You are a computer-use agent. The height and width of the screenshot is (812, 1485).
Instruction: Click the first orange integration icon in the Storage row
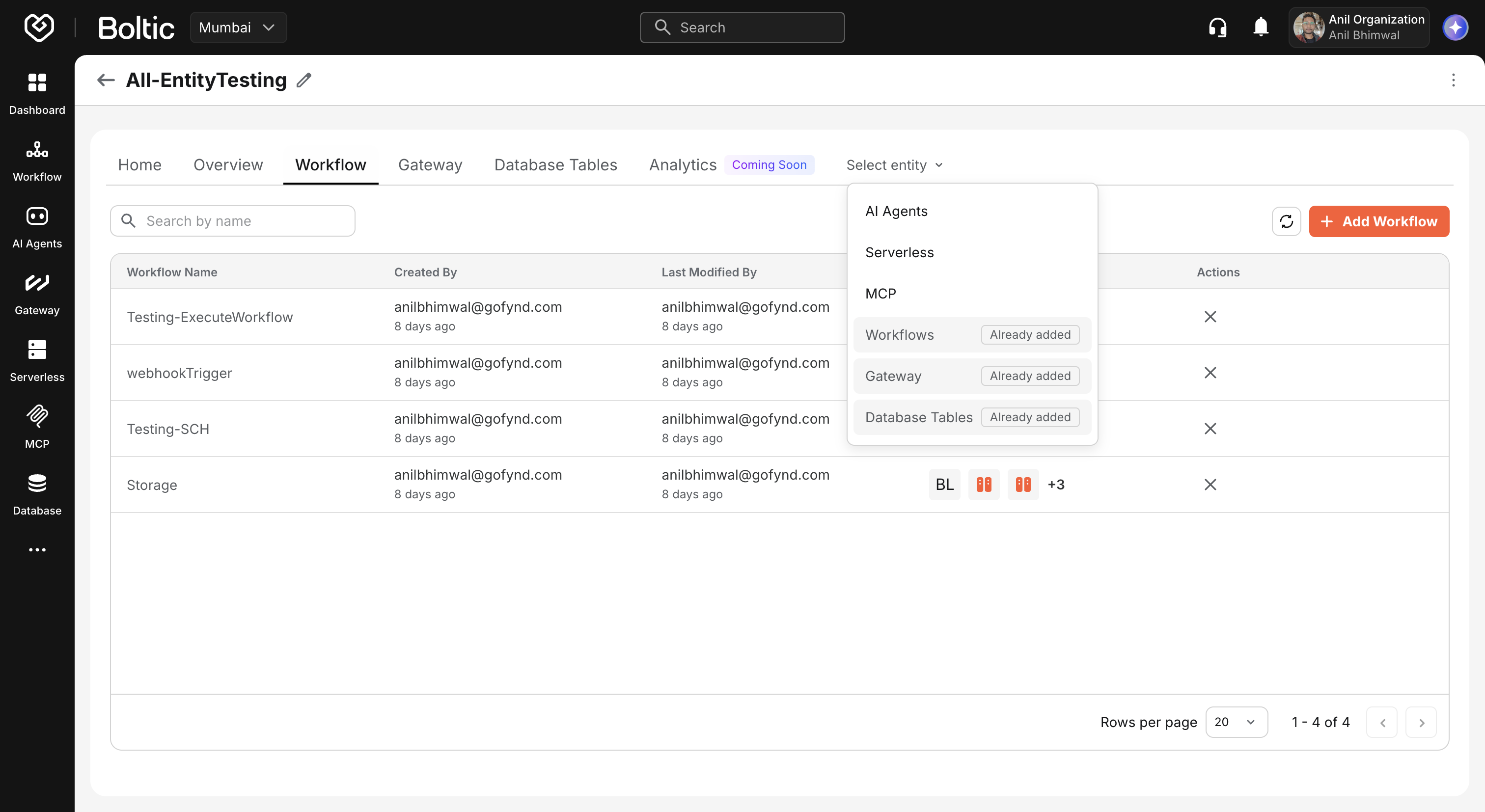tap(984, 485)
